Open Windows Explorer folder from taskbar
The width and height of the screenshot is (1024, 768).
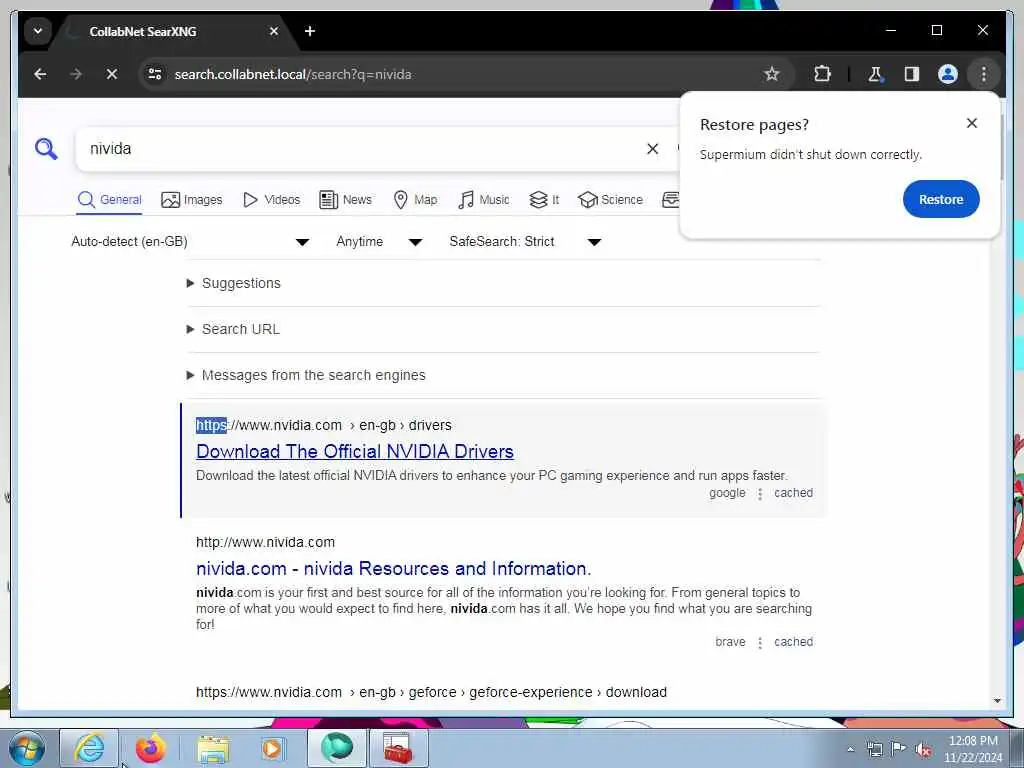tap(213, 748)
